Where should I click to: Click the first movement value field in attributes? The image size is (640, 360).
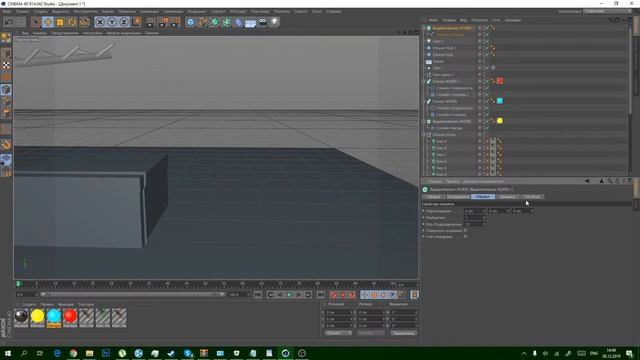point(475,211)
